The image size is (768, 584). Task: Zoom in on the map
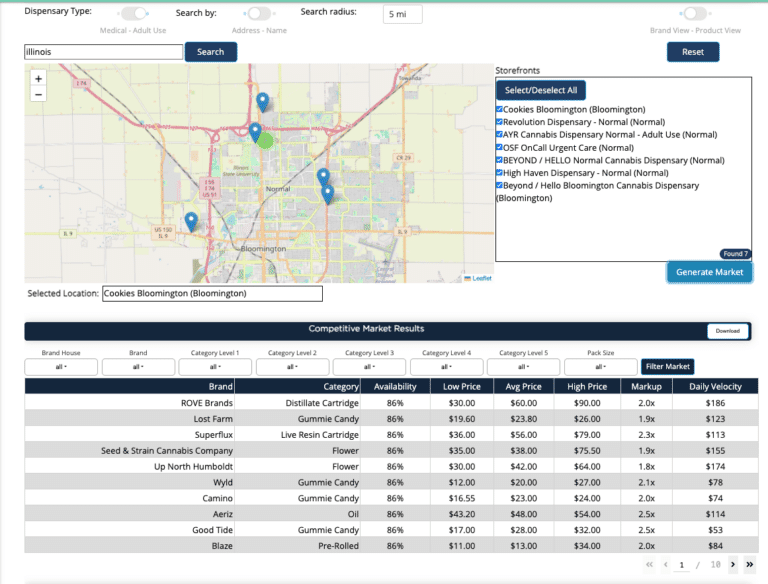click(38, 78)
